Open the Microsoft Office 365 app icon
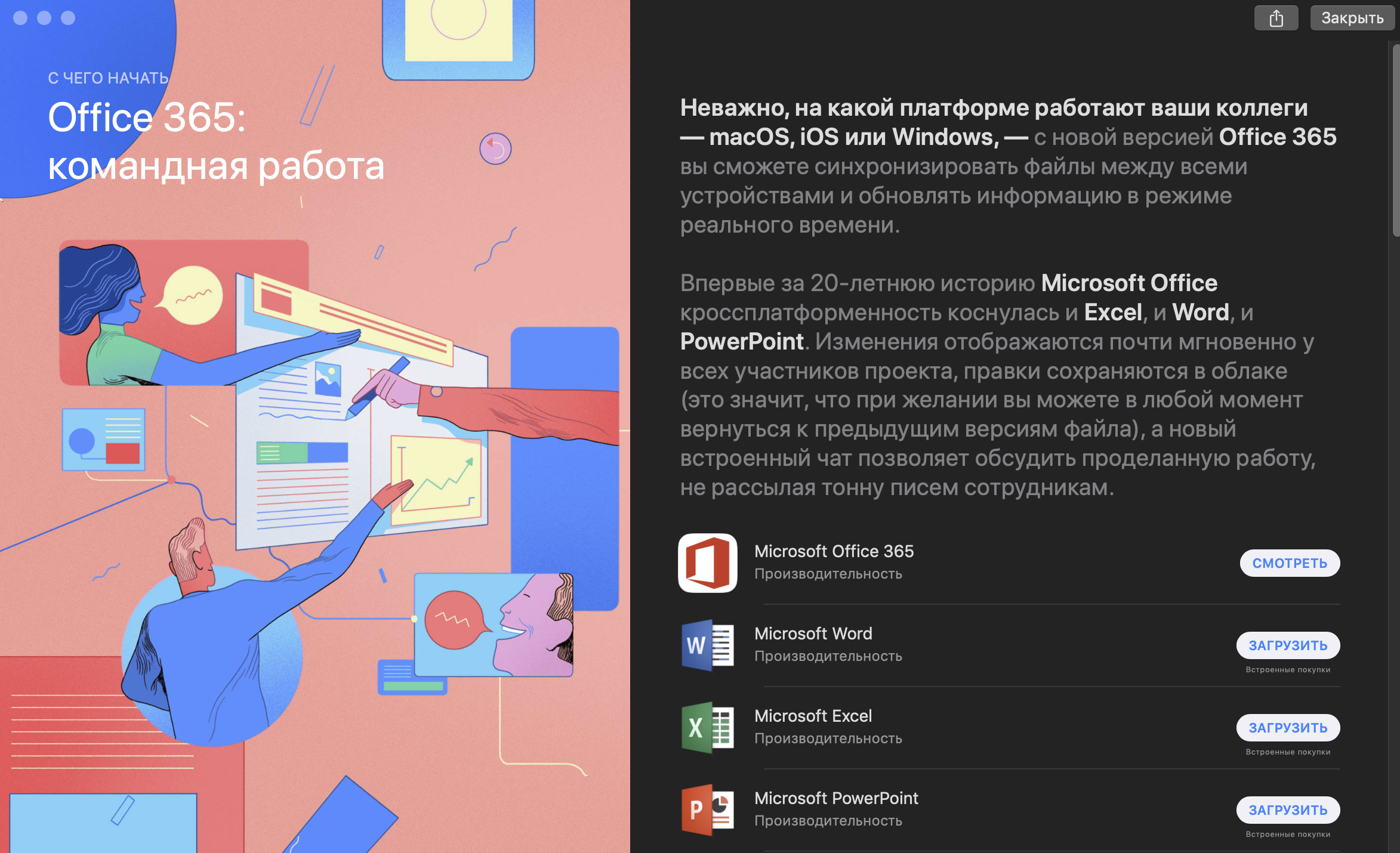Image resolution: width=1400 pixels, height=853 pixels. (708, 563)
